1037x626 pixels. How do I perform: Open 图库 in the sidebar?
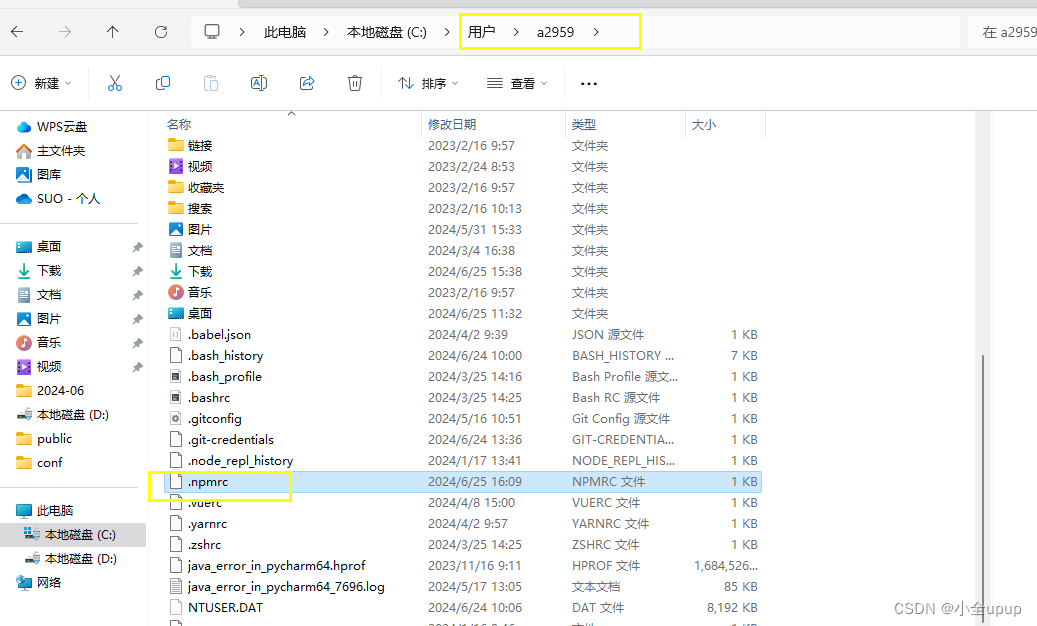38,175
